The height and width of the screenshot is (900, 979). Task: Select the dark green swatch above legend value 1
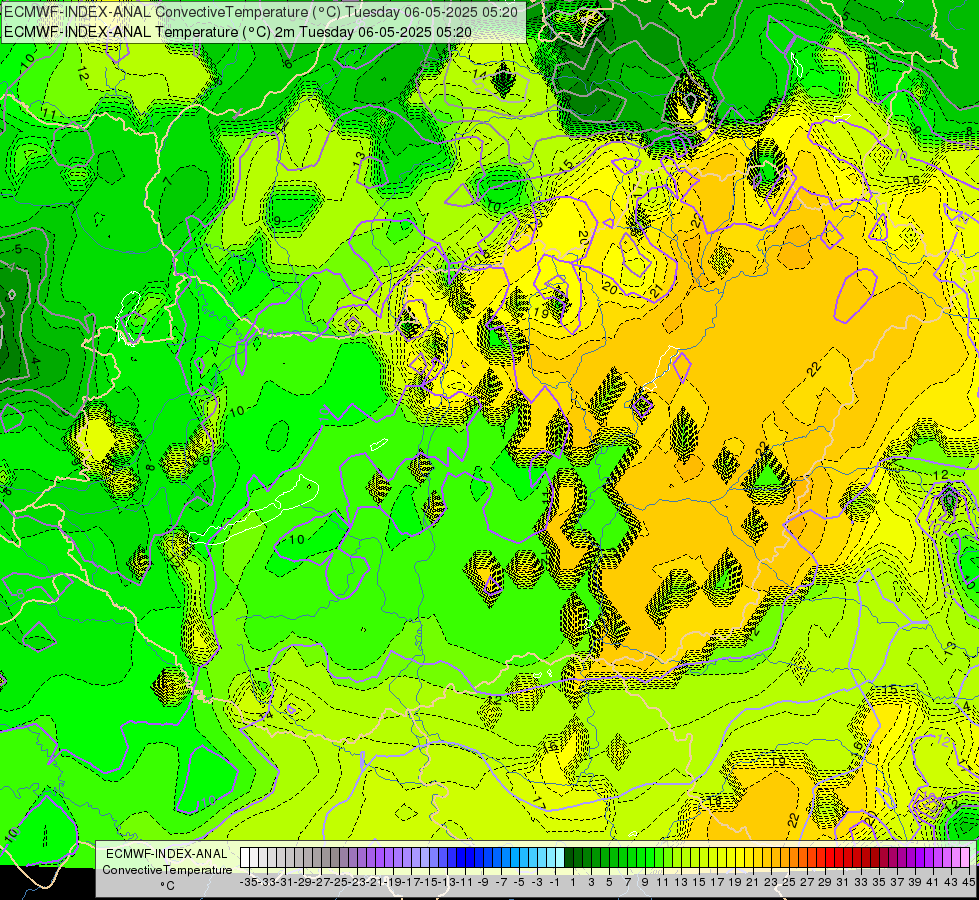[569, 858]
